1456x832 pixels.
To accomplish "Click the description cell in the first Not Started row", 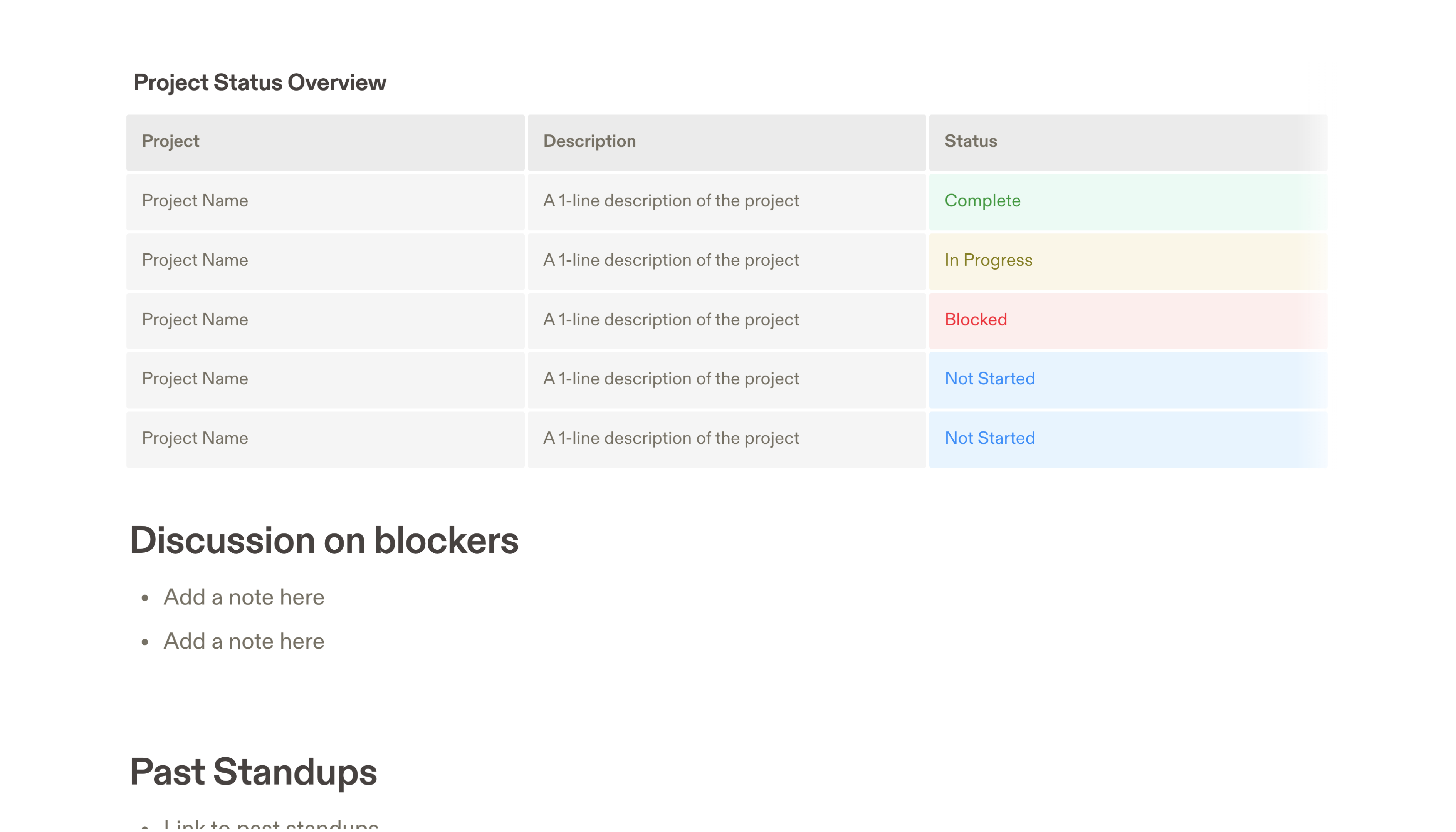I will tap(671, 378).
